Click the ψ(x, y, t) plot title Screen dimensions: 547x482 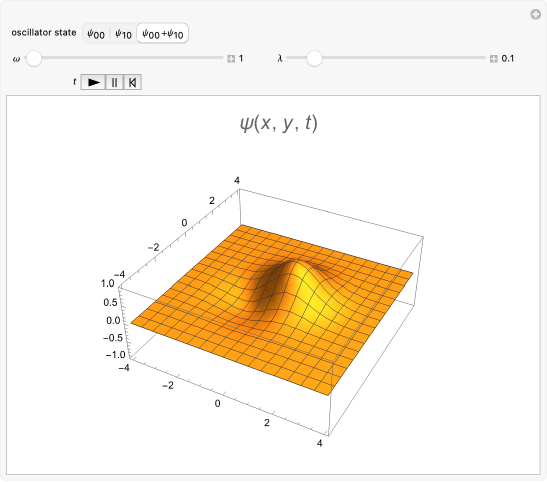click(279, 123)
